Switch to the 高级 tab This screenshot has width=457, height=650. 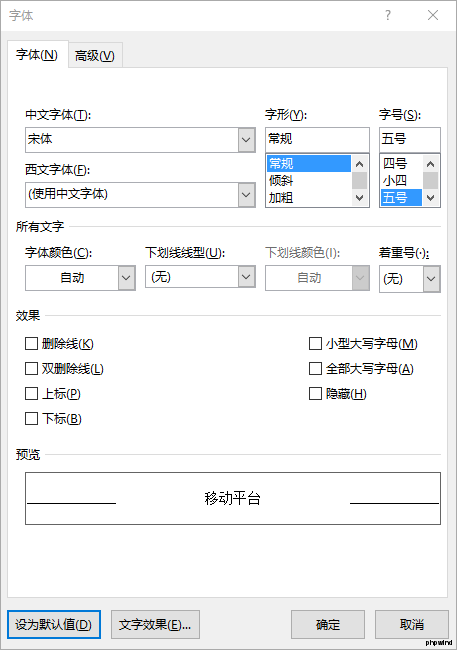click(95, 55)
